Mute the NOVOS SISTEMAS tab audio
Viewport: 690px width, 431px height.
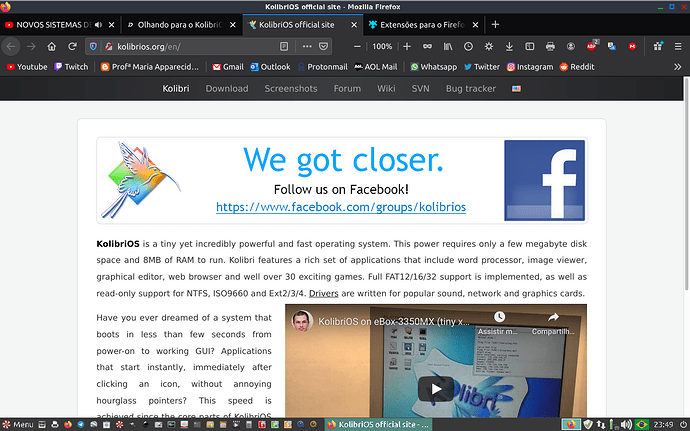100,24
